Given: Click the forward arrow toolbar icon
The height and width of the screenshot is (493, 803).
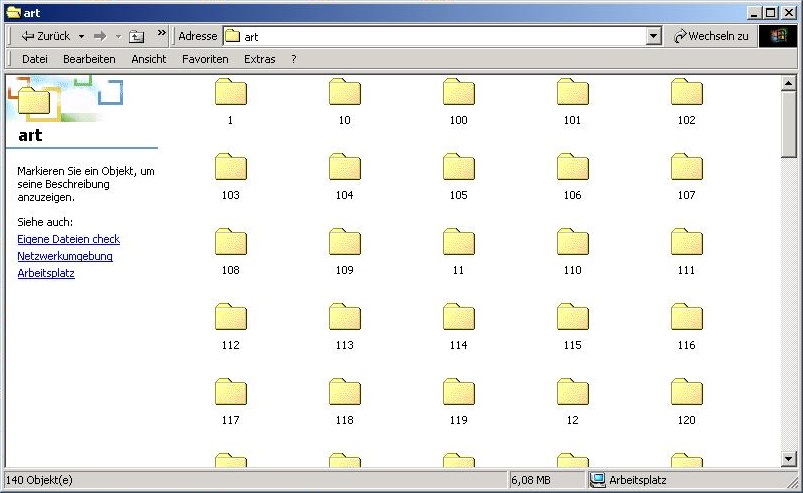Looking at the screenshot, I should click(100, 36).
